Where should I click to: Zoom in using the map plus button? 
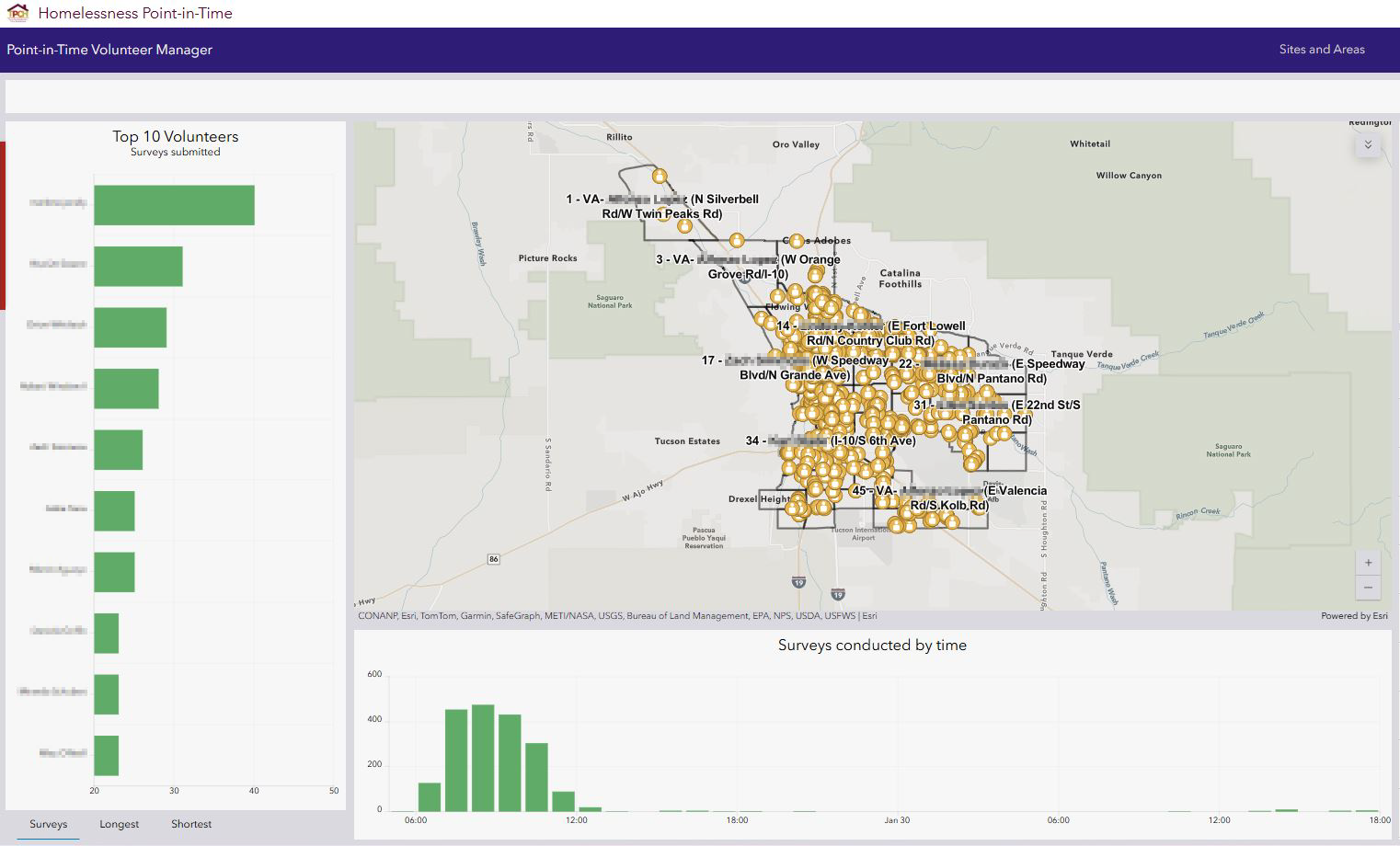[x=1368, y=562]
